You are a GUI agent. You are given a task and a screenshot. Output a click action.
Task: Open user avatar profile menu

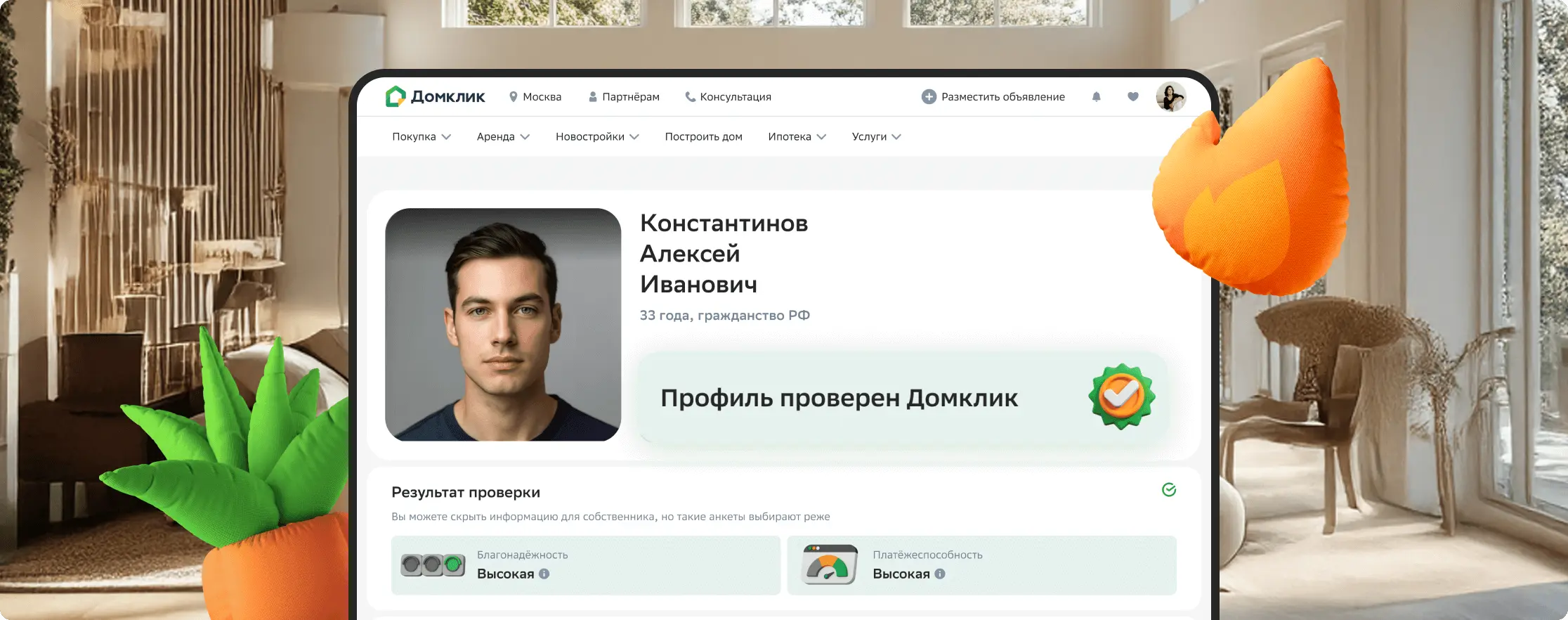click(x=1170, y=97)
